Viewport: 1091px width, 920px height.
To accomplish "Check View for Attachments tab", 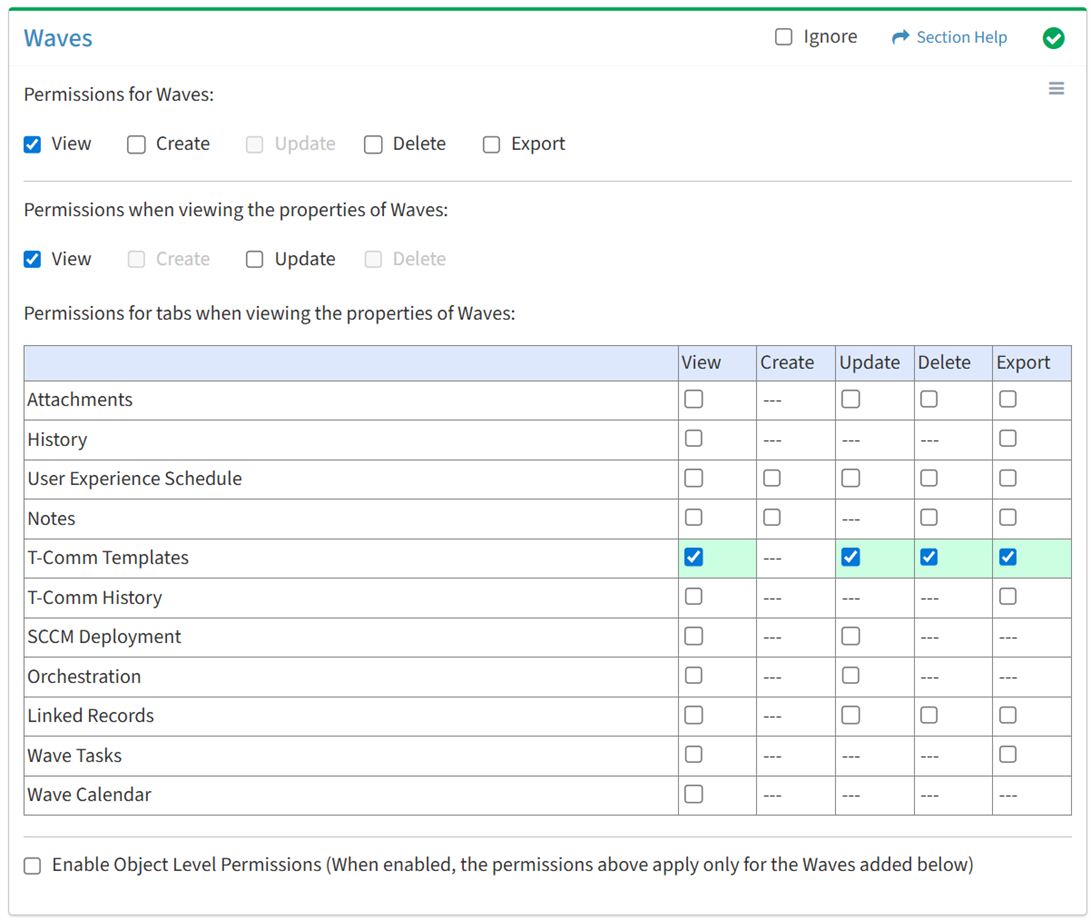I will click(x=693, y=399).
